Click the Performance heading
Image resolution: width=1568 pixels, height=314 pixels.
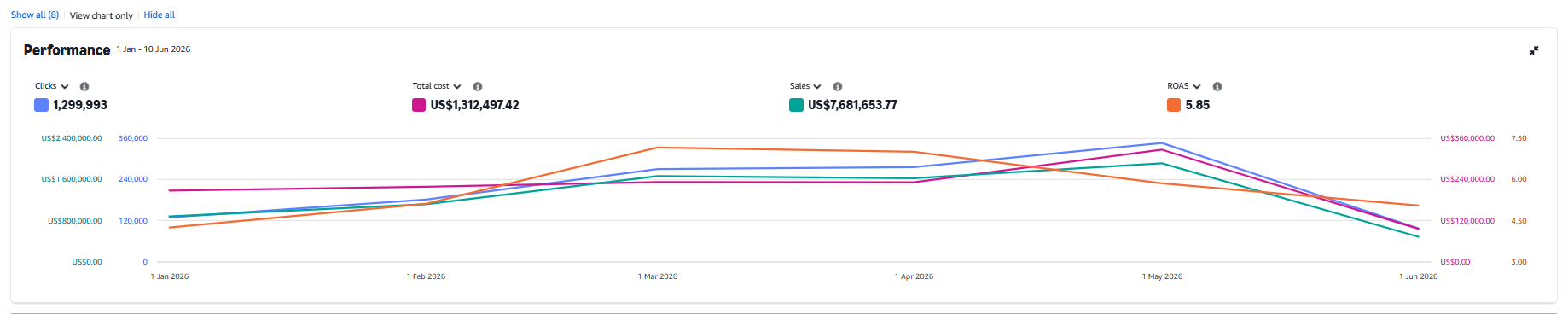tap(67, 50)
